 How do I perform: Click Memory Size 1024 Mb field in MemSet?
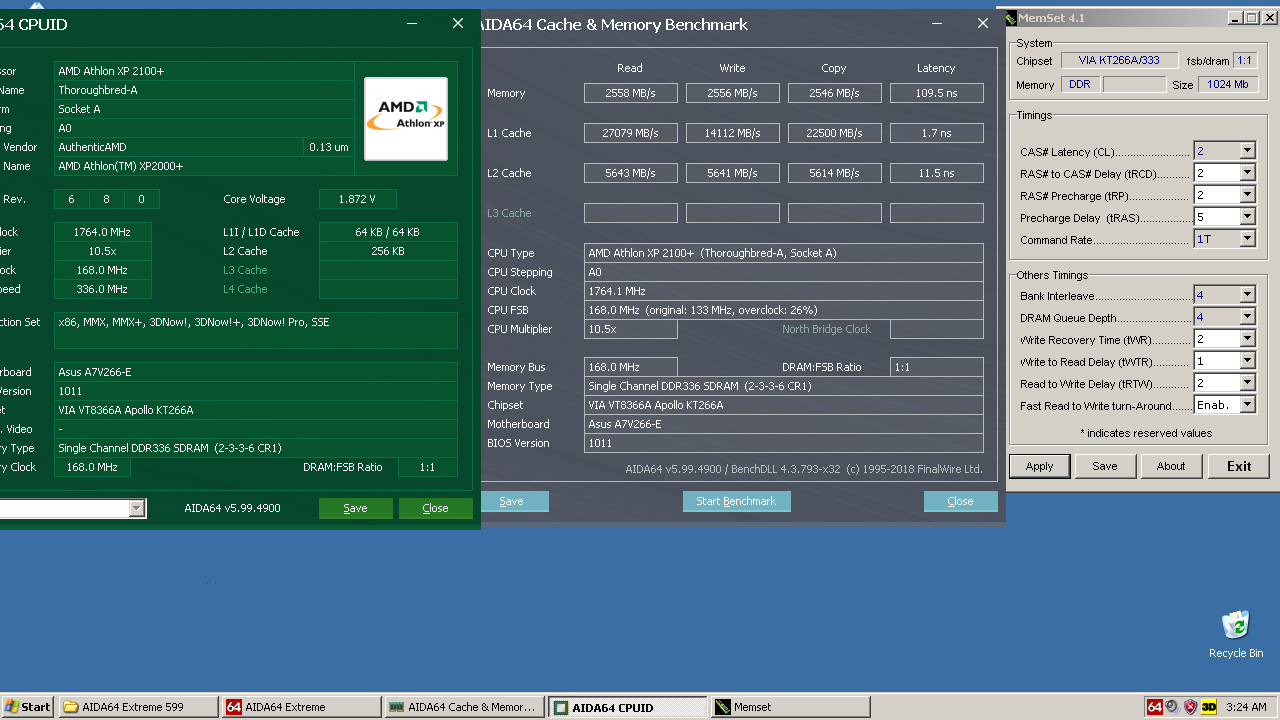(1227, 85)
